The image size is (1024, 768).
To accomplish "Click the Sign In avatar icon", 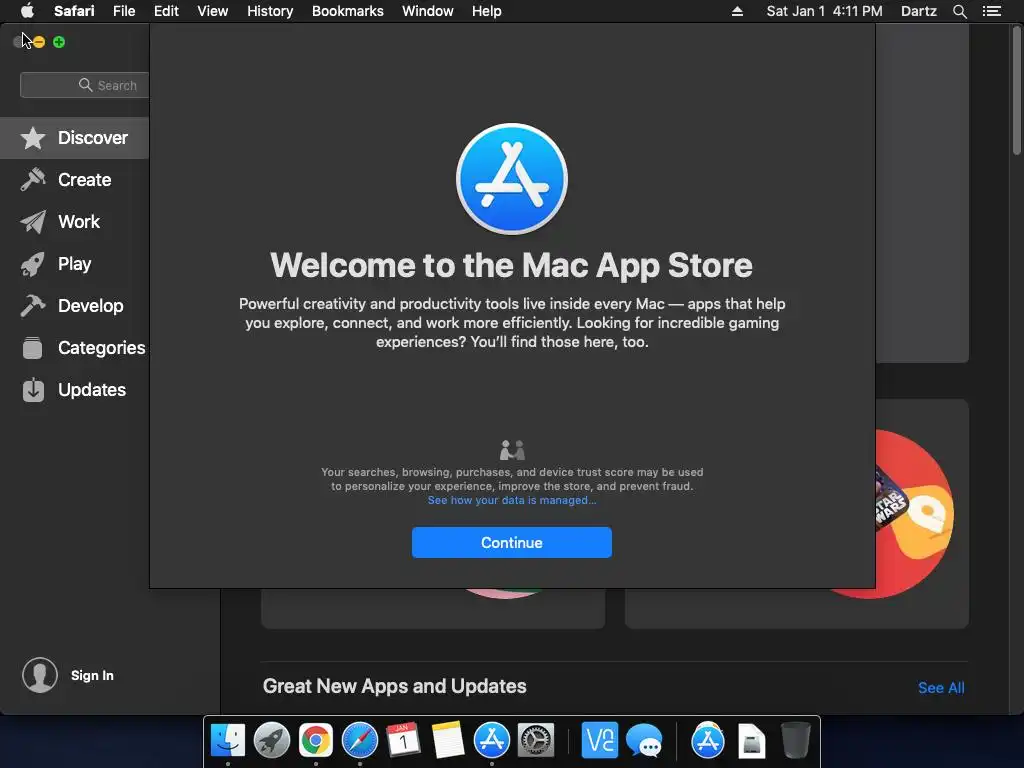I will 40,675.
